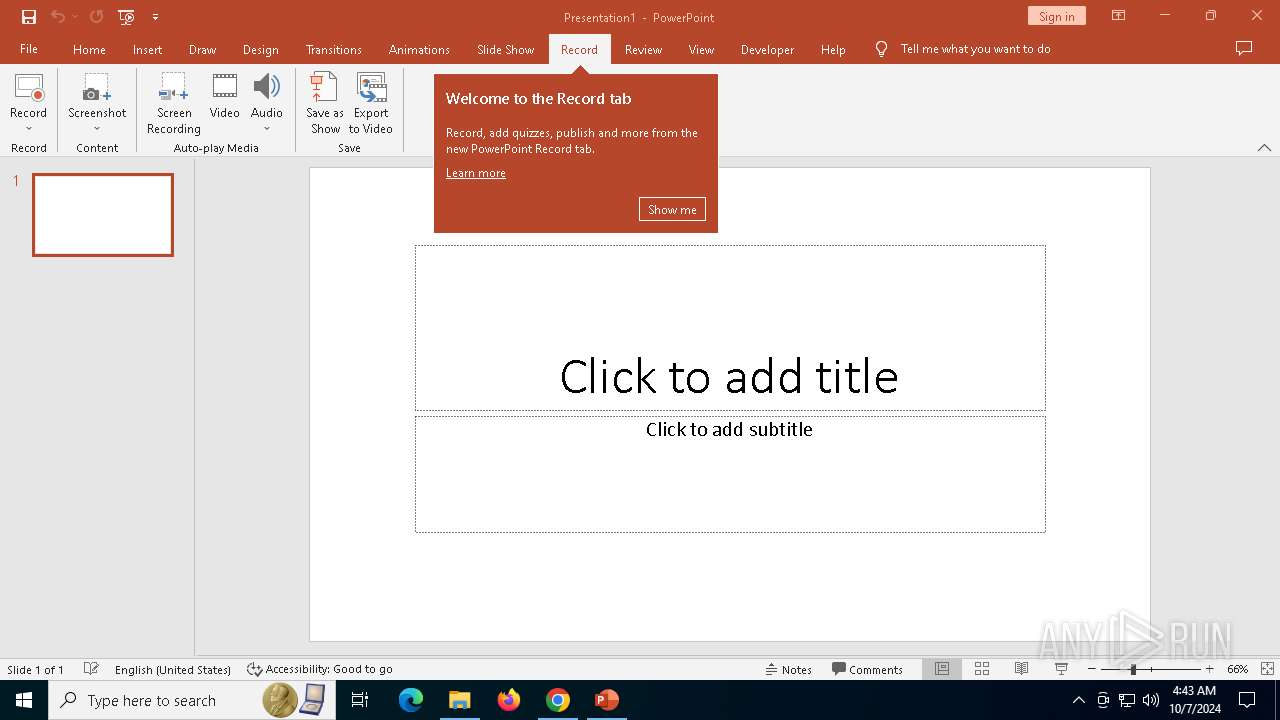This screenshot has width=1280, height=720.
Task: Switch to Slide Sorter view
Action: (x=982, y=669)
